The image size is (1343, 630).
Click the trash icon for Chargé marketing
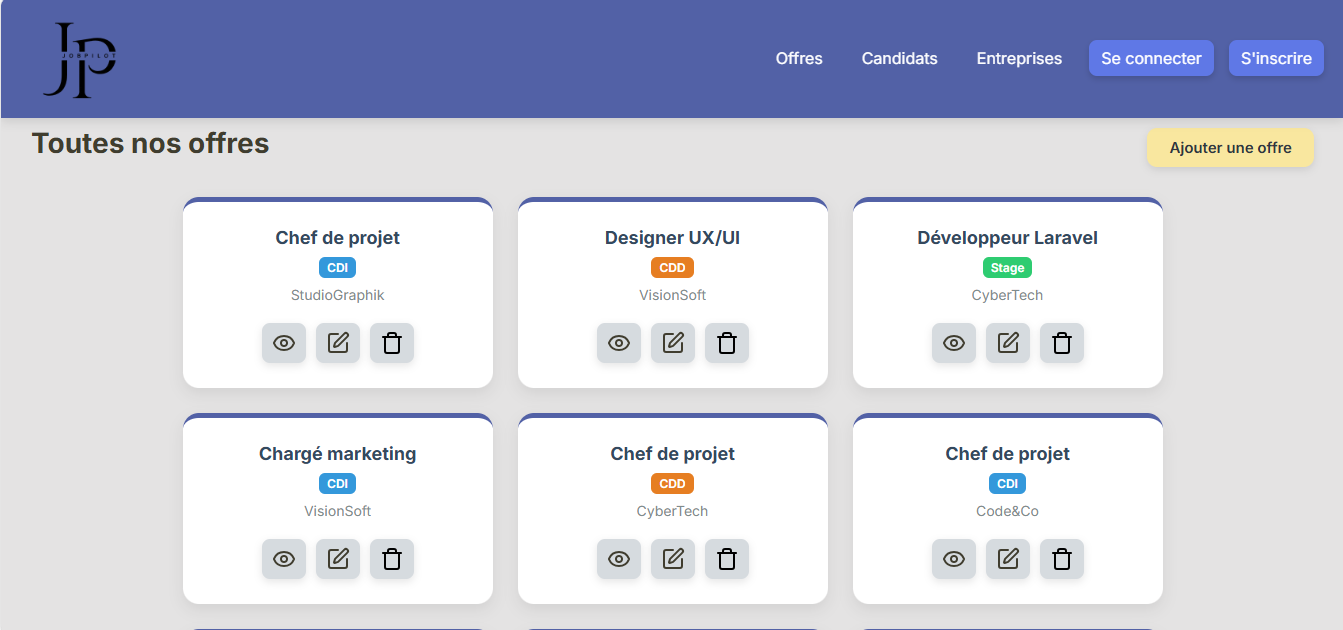tap(392, 559)
